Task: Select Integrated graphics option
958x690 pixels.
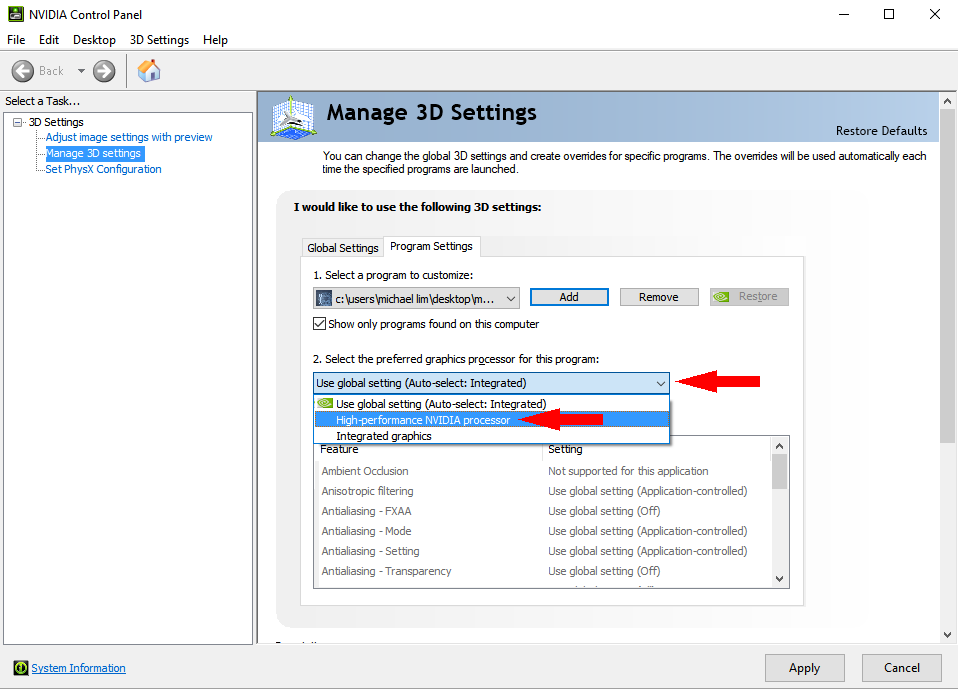Action: tap(492, 436)
